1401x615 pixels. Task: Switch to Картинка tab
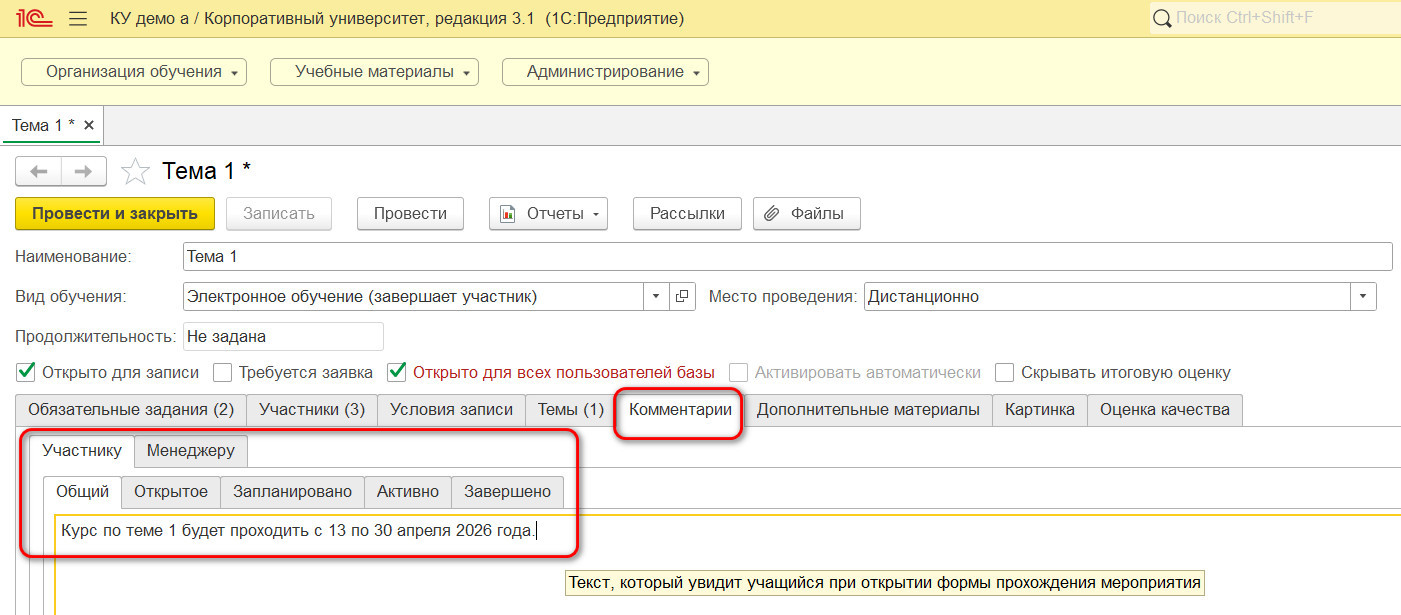(1040, 409)
